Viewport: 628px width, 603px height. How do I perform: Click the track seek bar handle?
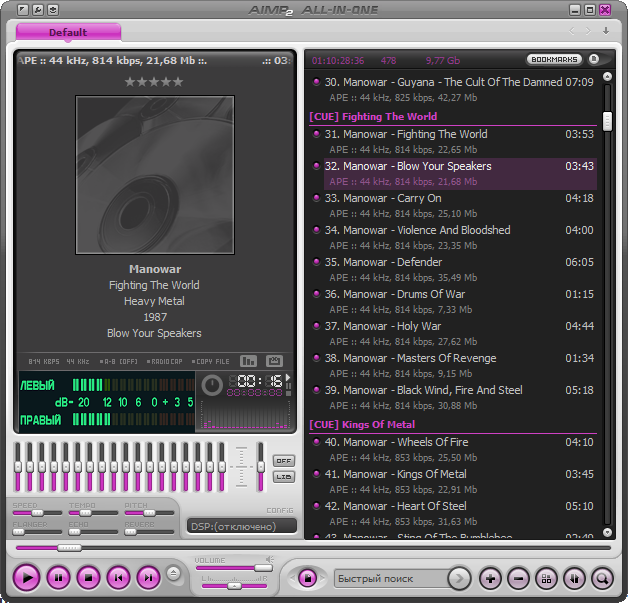click(69, 548)
